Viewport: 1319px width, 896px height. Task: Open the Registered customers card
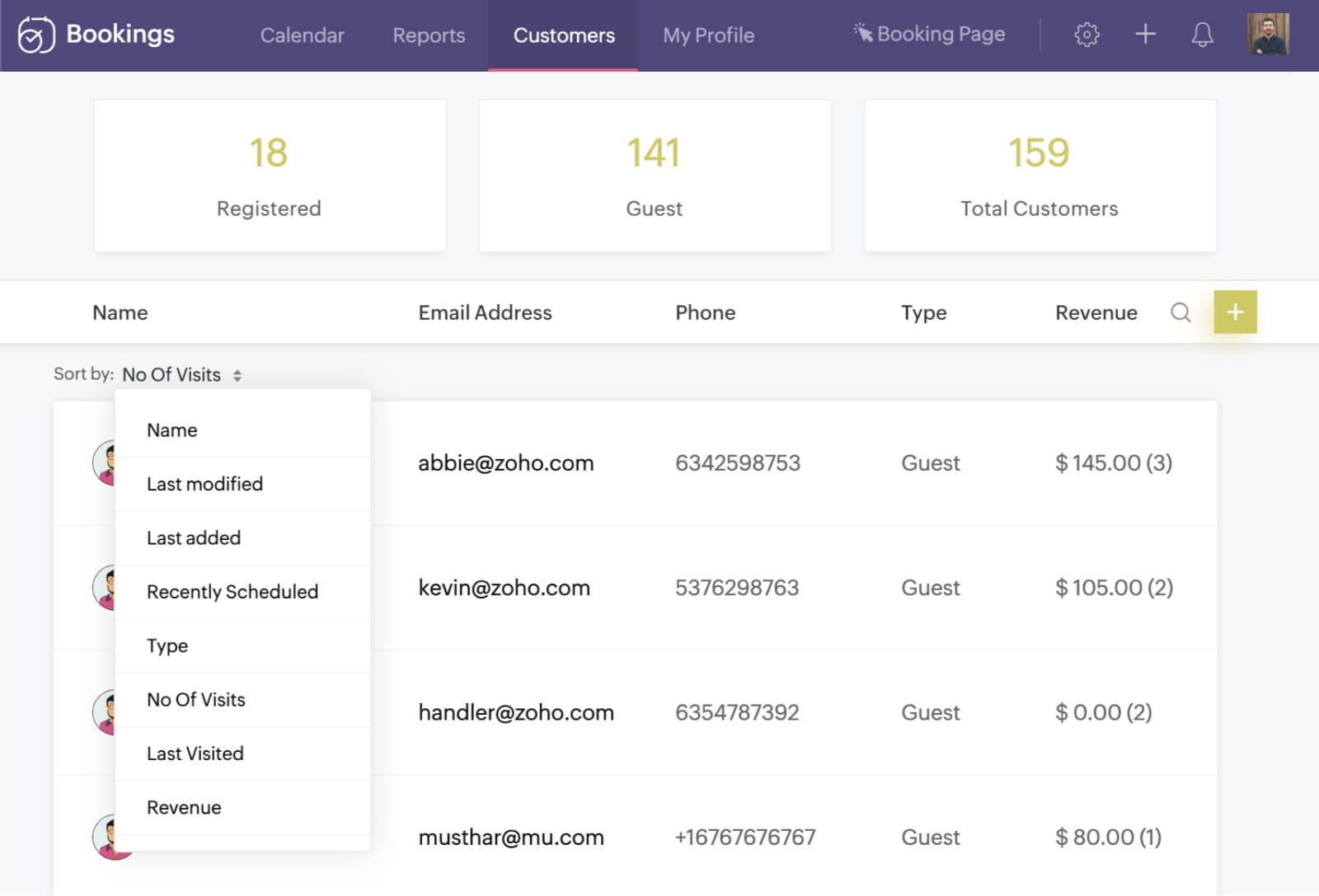(269, 175)
